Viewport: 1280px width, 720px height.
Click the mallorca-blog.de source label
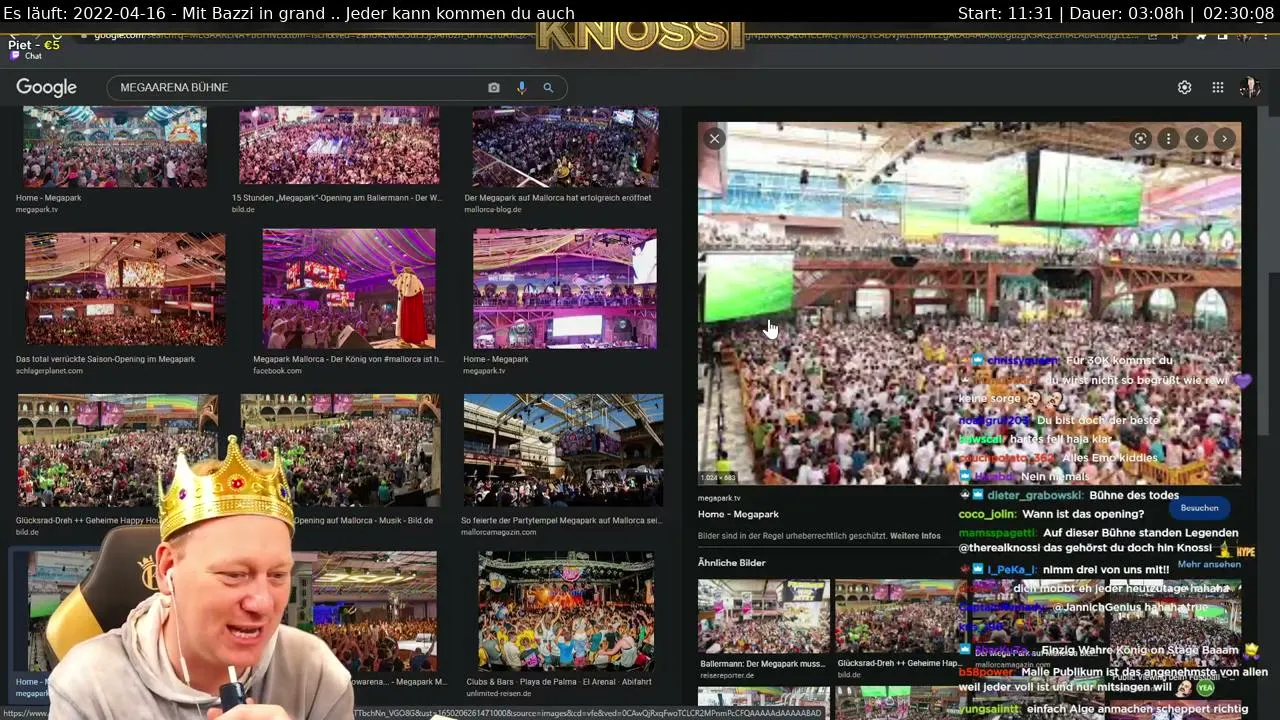[493, 210]
